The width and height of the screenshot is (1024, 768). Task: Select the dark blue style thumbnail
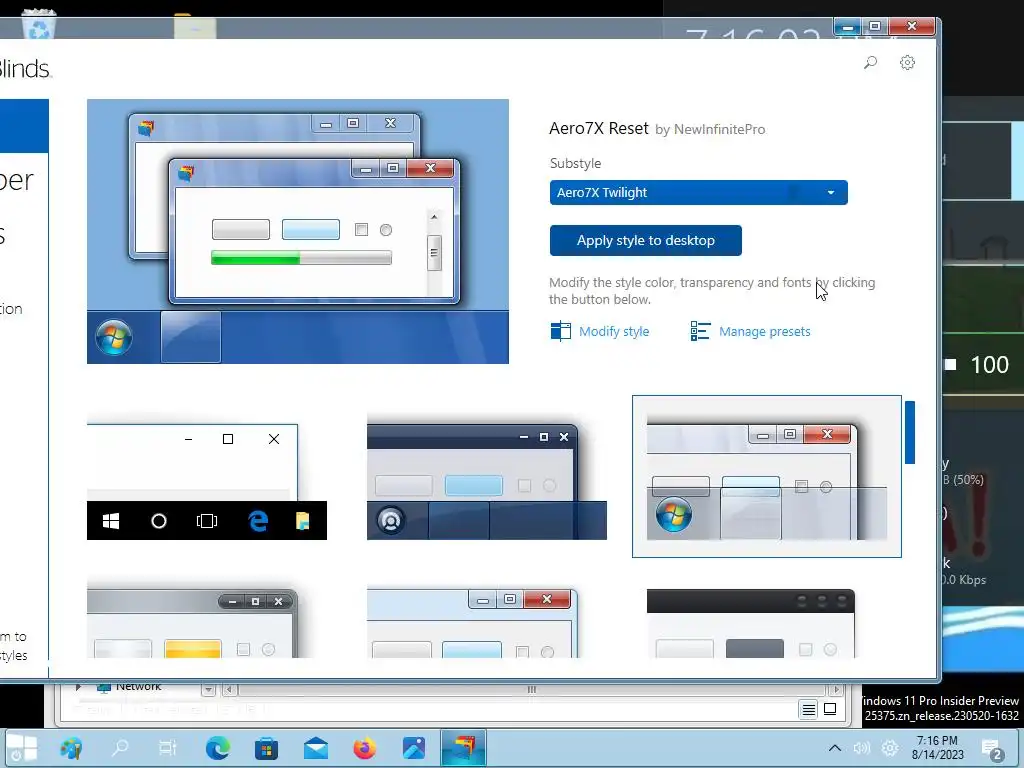pos(487,481)
